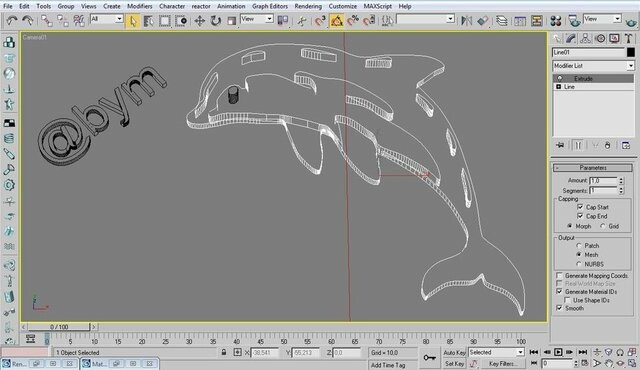This screenshot has width=640, height=370.
Task: Select the Select Object arrow tool
Action: (x=133, y=21)
